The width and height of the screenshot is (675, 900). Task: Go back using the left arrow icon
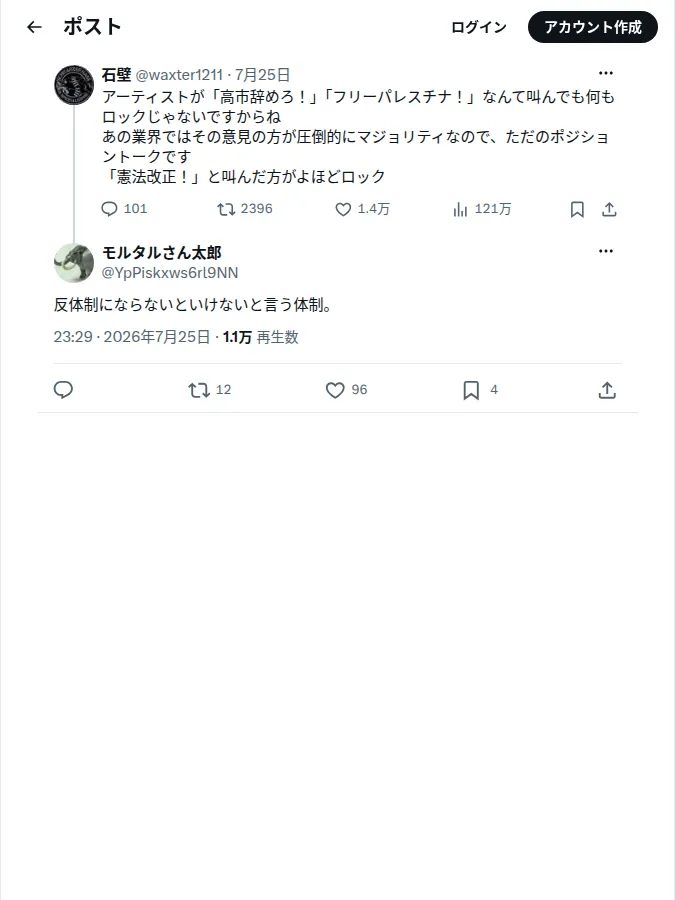(x=34, y=27)
